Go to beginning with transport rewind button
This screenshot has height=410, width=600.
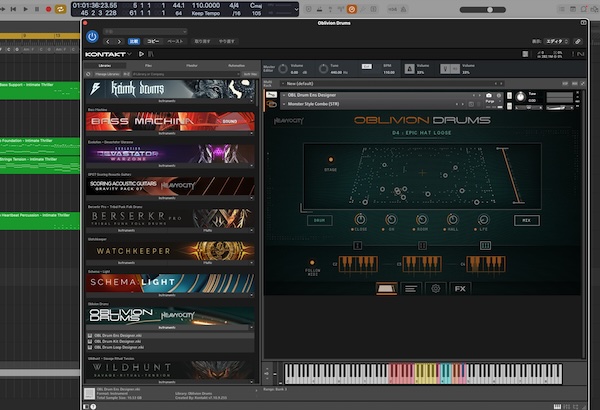click(x=13, y=9)
